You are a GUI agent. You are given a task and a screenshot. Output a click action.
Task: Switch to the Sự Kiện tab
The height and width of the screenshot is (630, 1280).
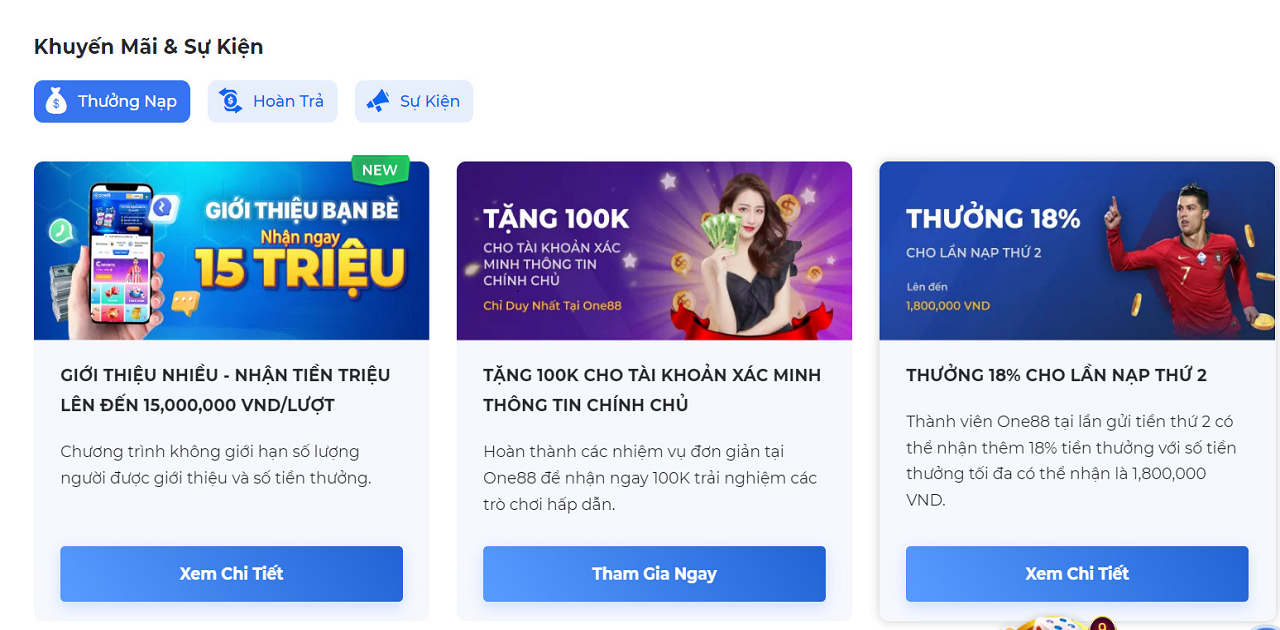pos(414,101)
